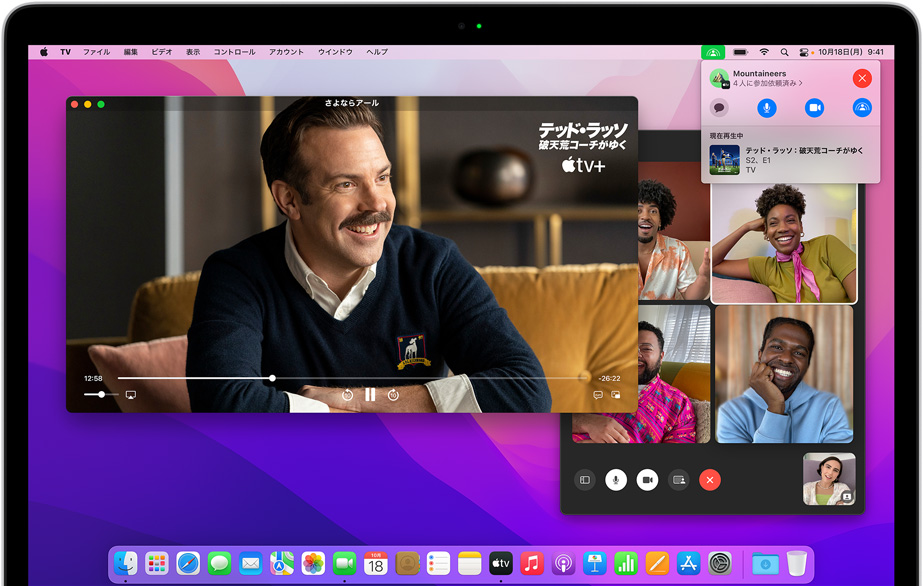The image size is (923, 586).
Task: Click the Wi-Fi icon in the menu bar
Action: (x=764, y=51)
